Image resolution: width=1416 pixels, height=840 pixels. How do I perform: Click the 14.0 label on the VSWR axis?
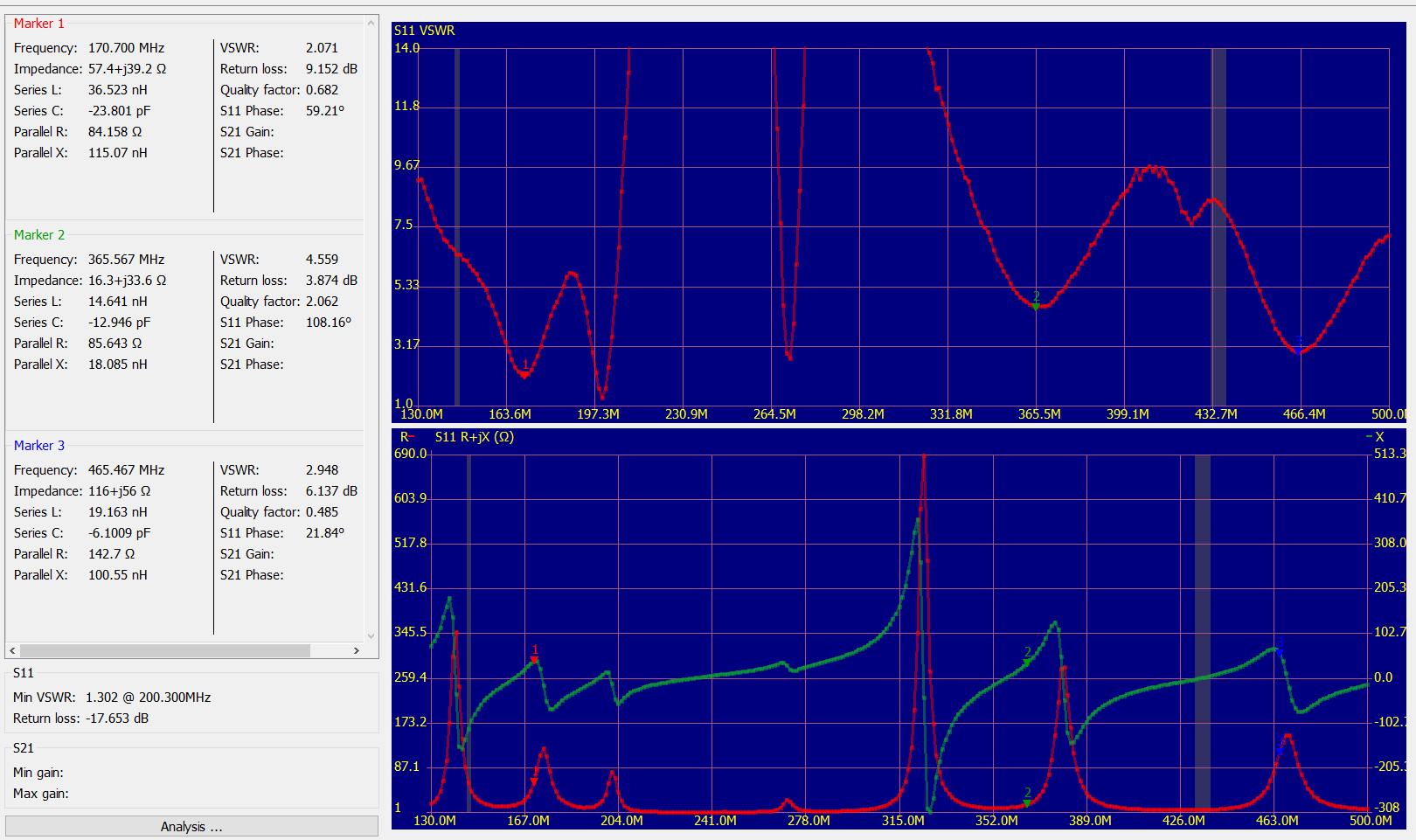[407, 48]
